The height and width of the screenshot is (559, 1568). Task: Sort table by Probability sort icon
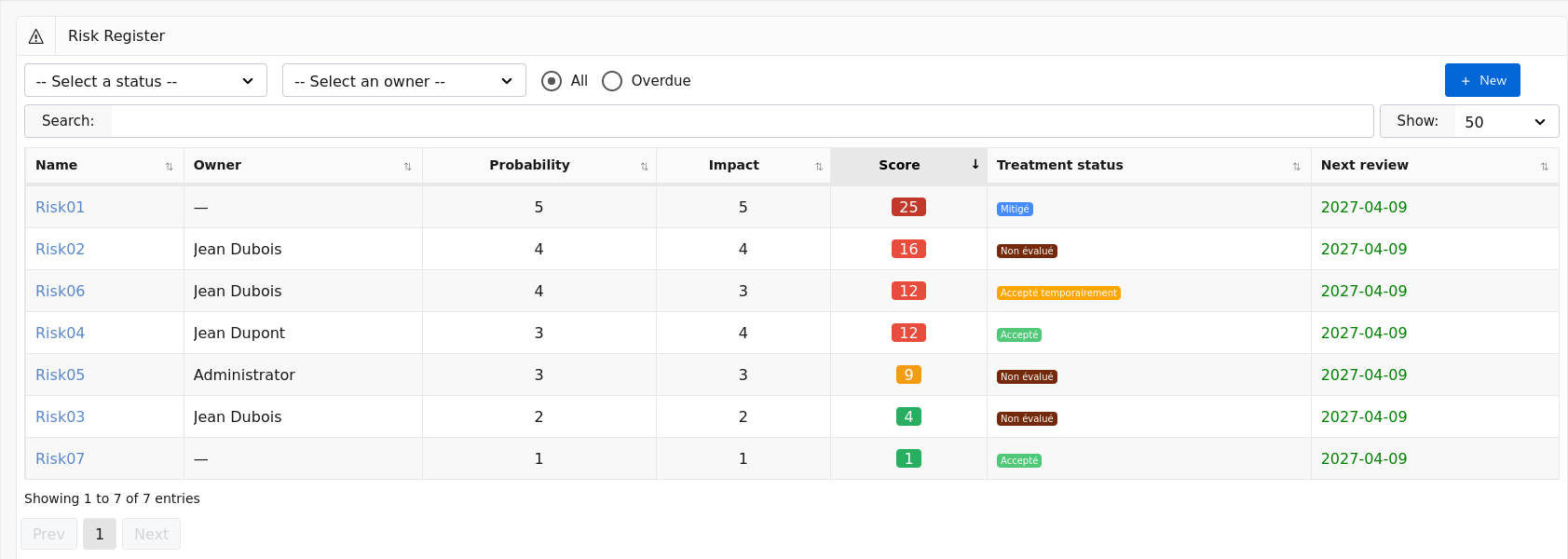coord(644,166)
